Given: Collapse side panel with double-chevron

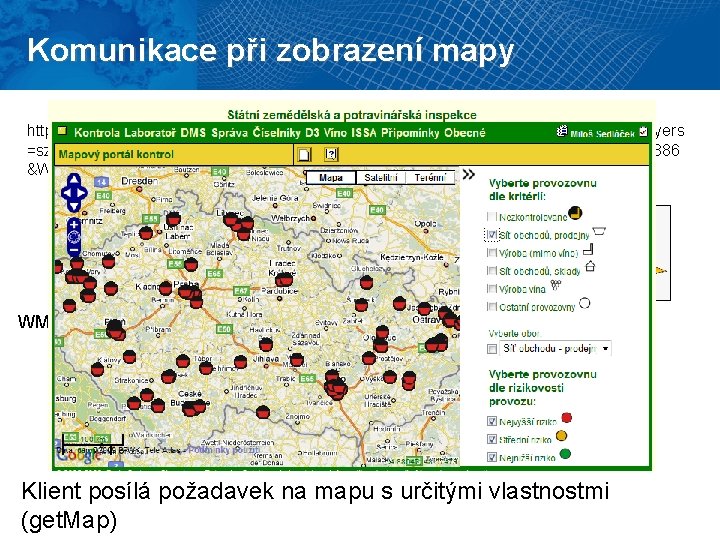Looking at the screenshot, I should pyautogui.click(x=468, y=174).
